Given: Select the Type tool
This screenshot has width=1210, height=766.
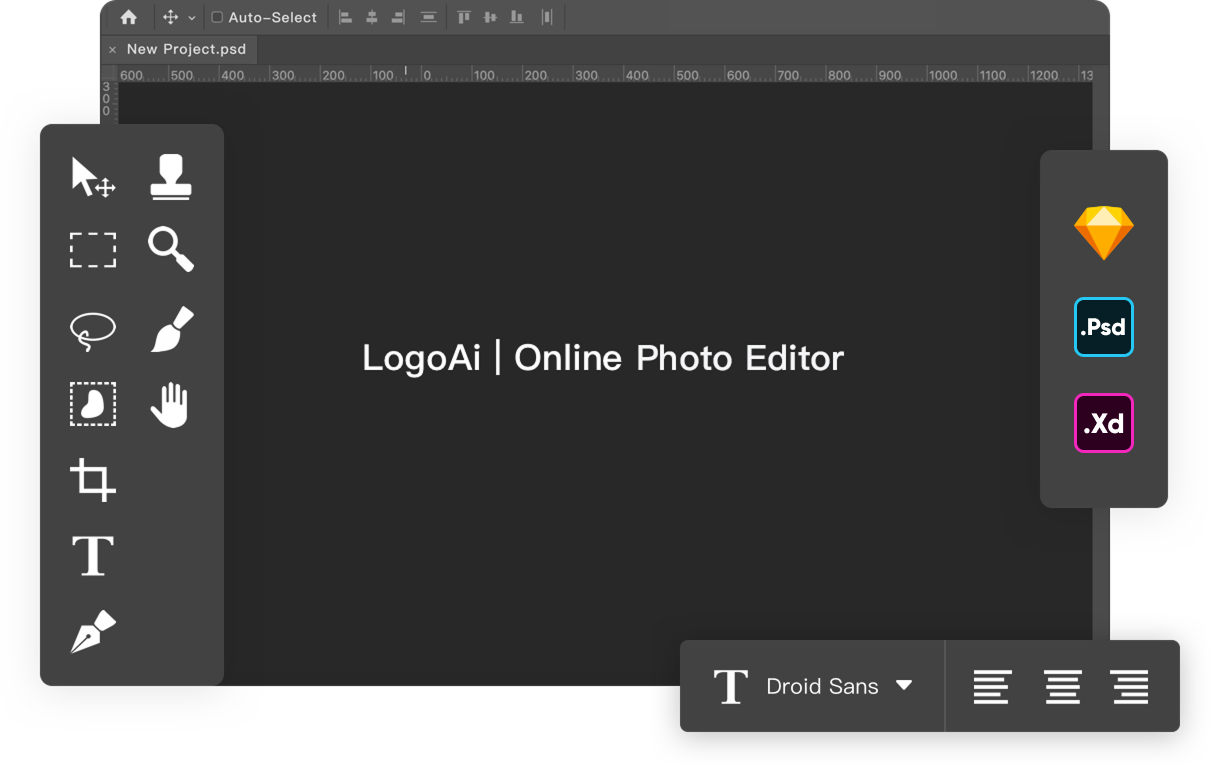Looking at the screenshot, I should (92, 556).
